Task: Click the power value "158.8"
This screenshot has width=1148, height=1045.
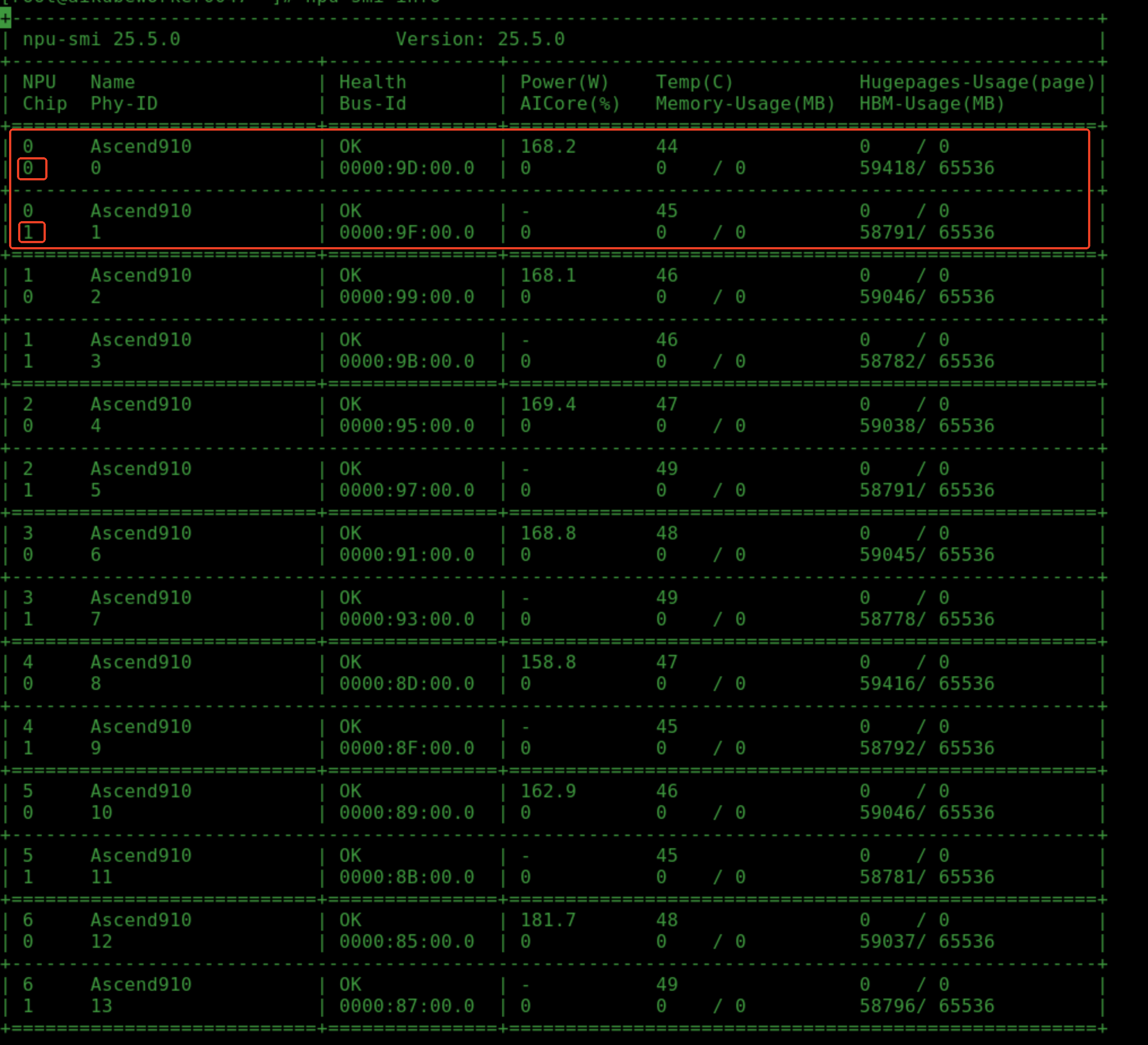Action: tap(548, 662)
